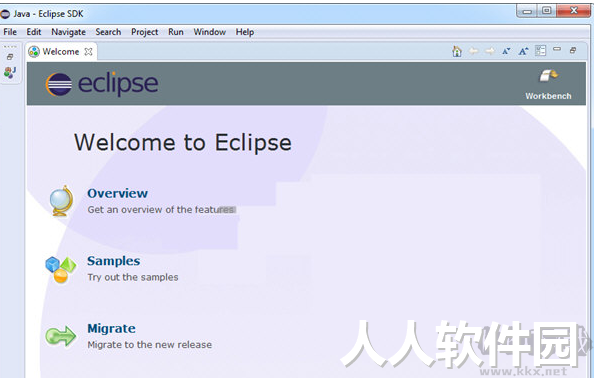
Task: Click the 'Welcome to Eclipse' heading
Action: (x=183, y=143)
